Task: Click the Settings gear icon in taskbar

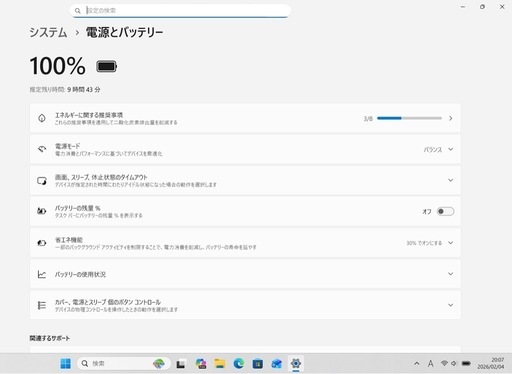Action: tap(296, 363)
